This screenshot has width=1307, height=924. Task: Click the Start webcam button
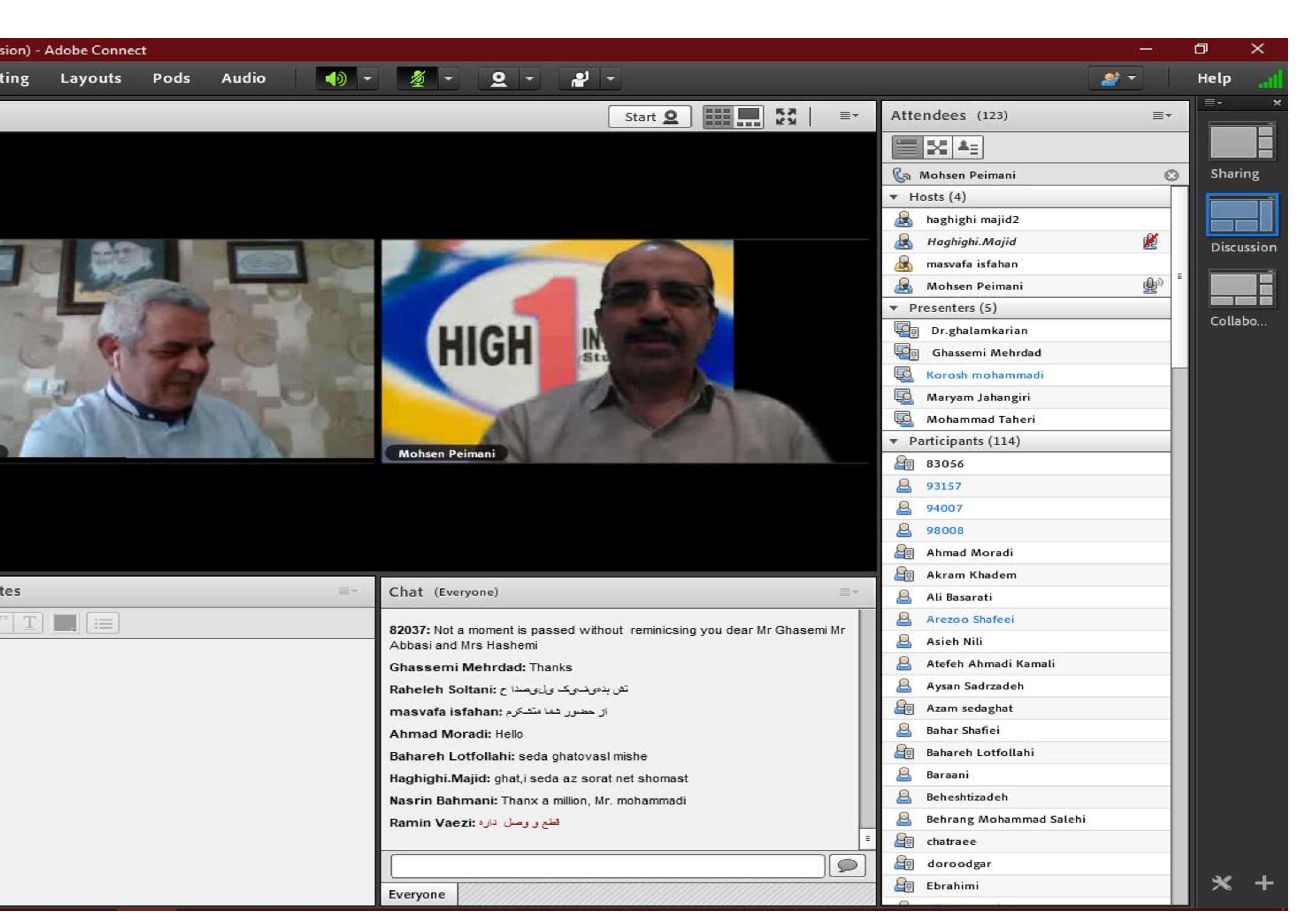[x=649, y=117]
